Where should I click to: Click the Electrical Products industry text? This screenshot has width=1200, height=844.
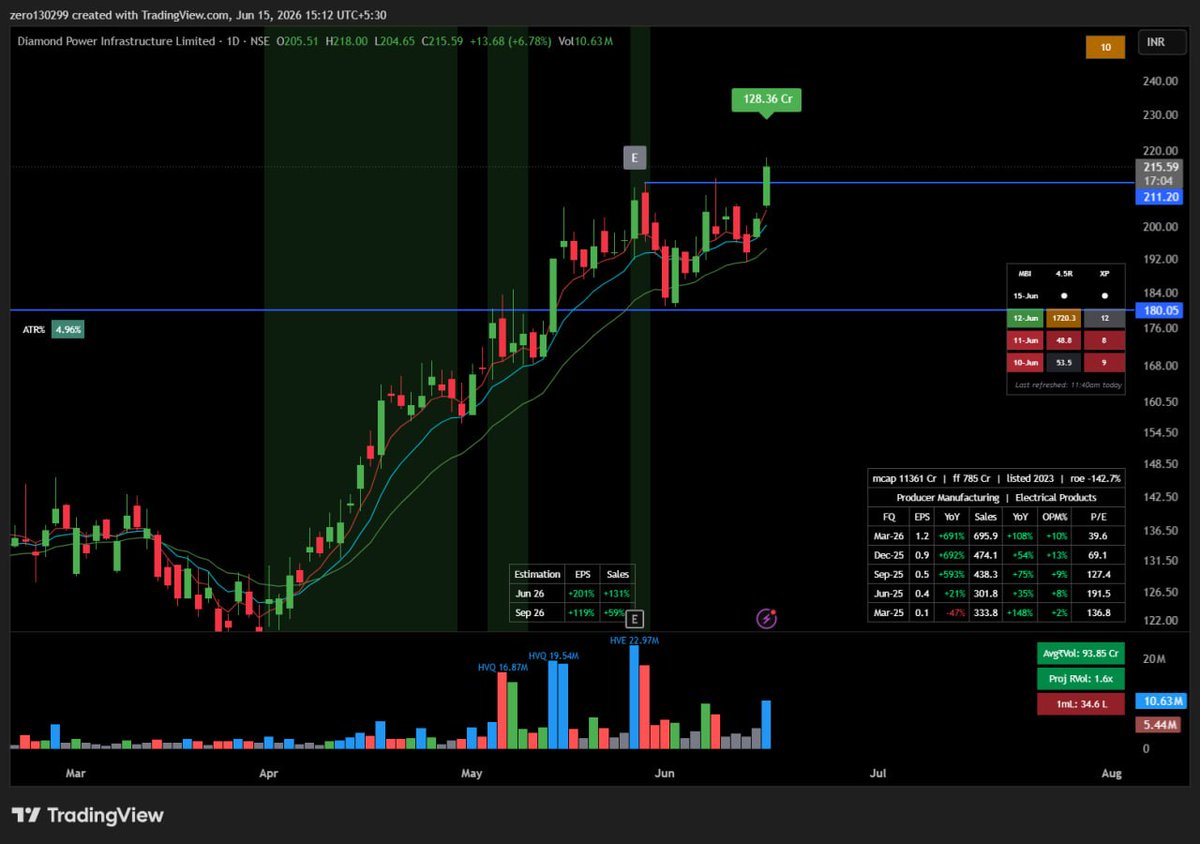[x=1056, y=497]
